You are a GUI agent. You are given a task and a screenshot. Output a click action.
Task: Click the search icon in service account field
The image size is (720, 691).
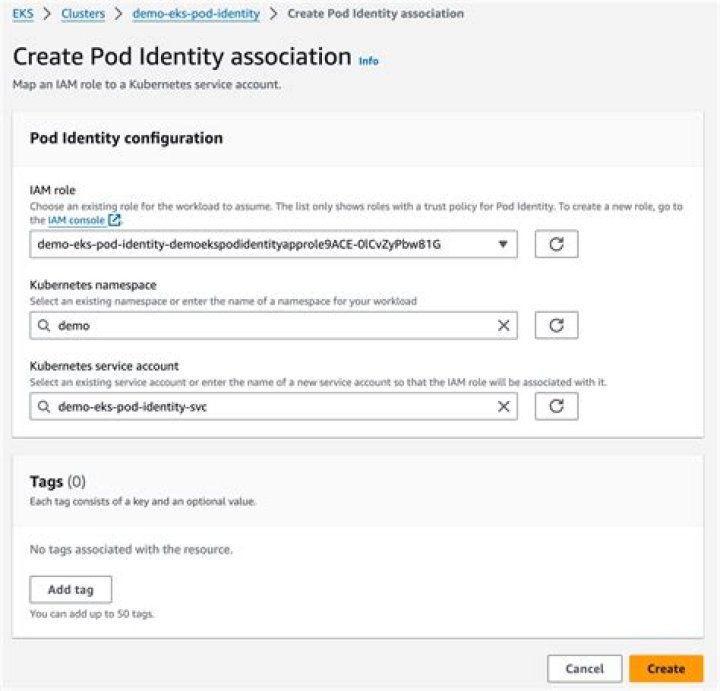[44, 406]
